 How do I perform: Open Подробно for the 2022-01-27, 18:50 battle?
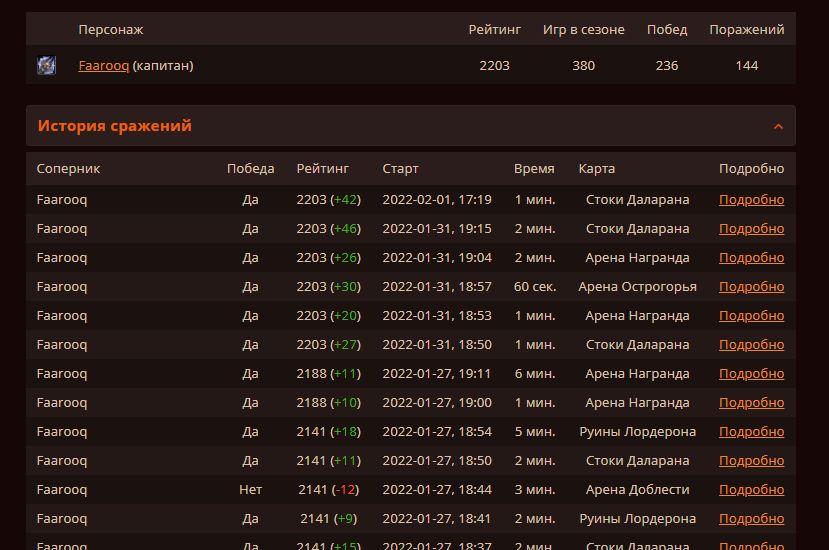click(x=751, y=461)
